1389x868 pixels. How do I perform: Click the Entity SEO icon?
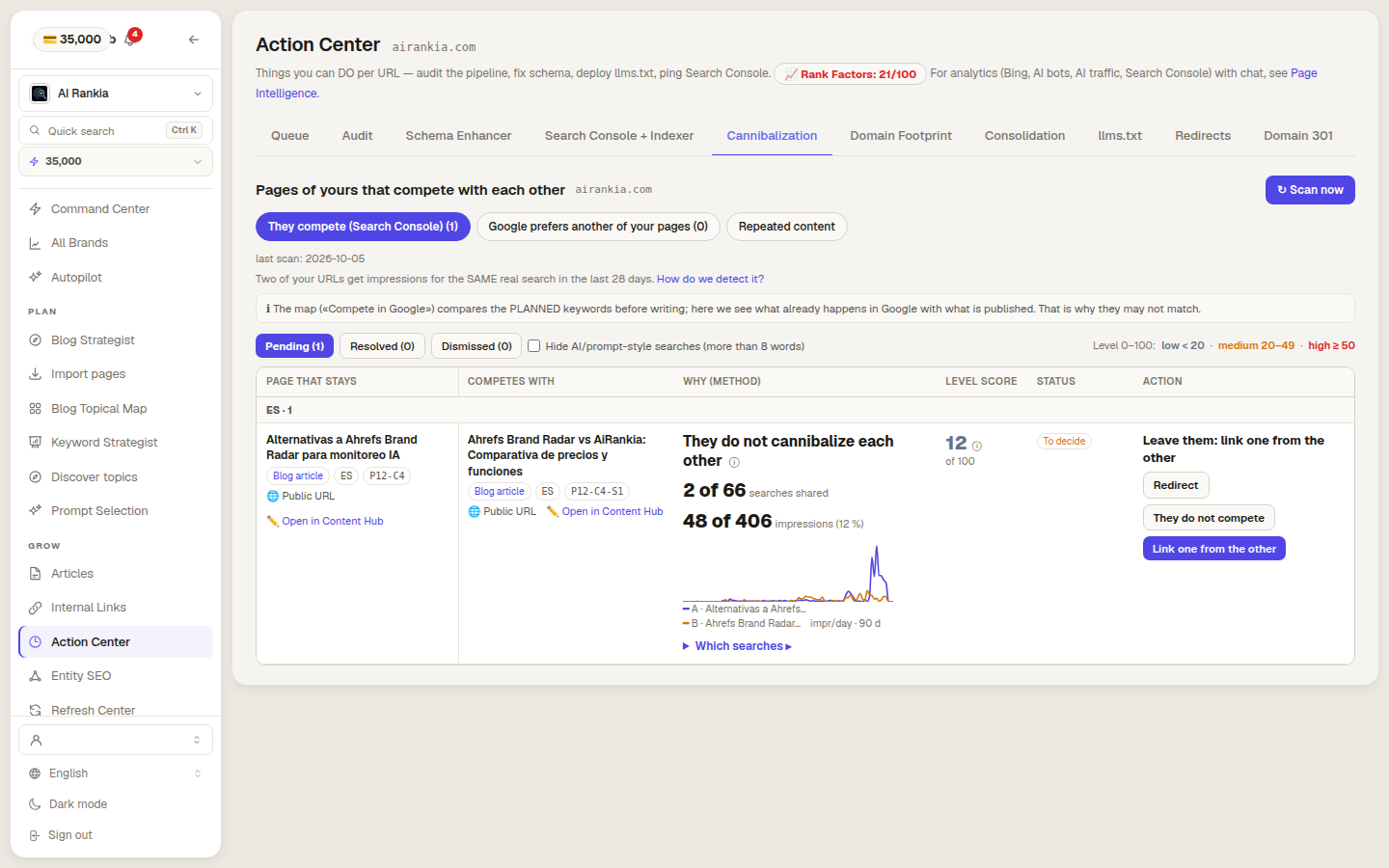click(35, 676)
